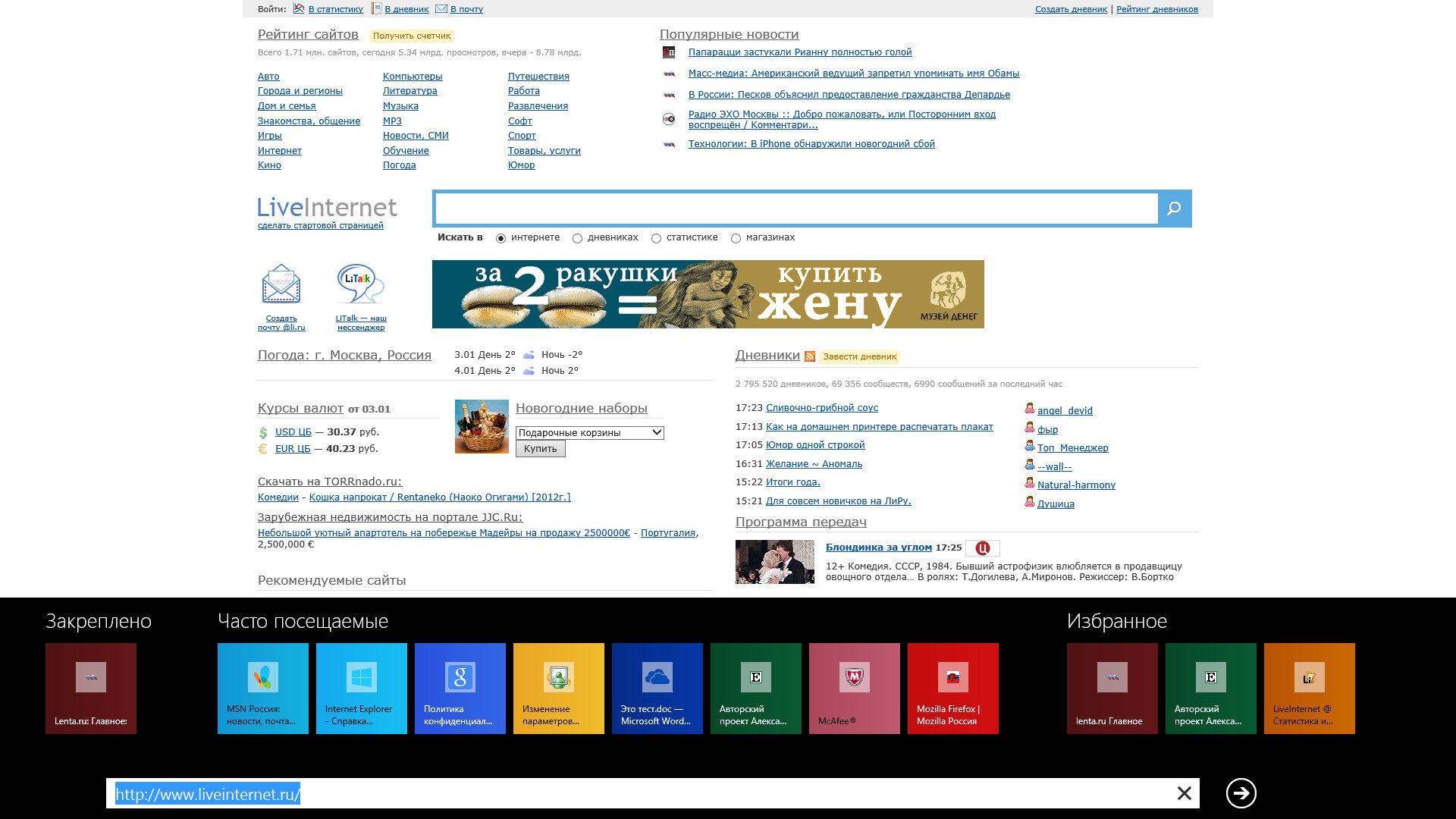1456x819 pixels.
Task: Open the MSN Россия tile
Action: click(262, 688)
